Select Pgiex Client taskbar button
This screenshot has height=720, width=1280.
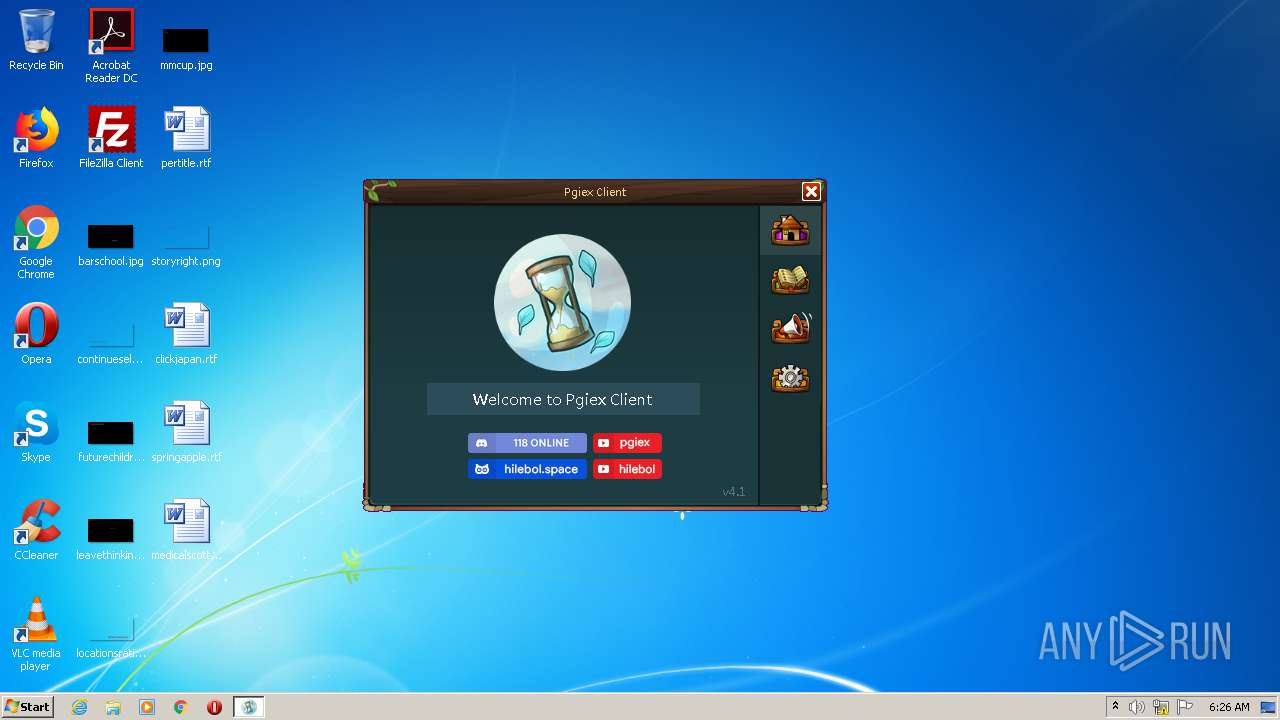249,707
